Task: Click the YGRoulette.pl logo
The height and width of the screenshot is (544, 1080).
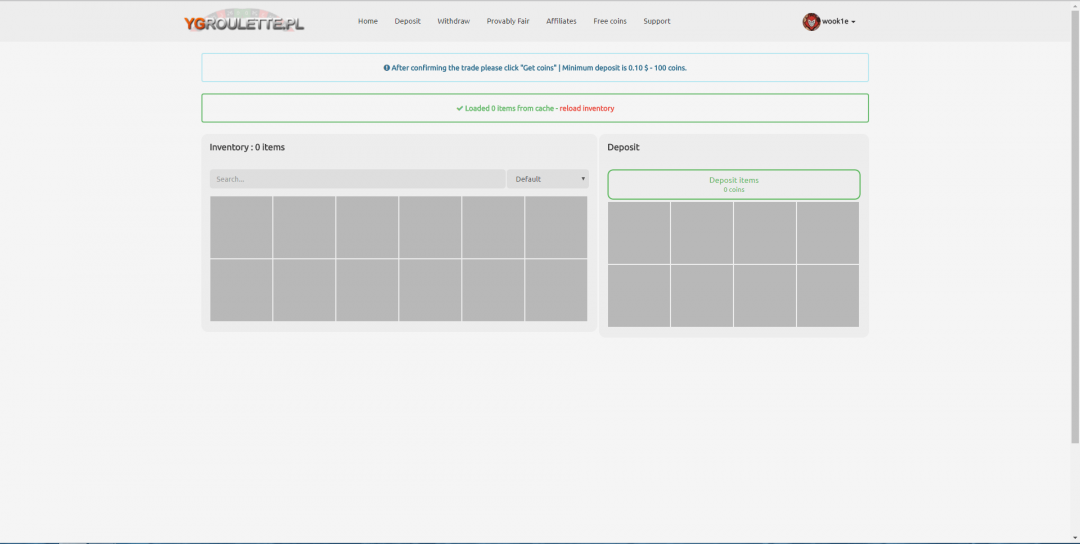Action: [x=244, y=21]
